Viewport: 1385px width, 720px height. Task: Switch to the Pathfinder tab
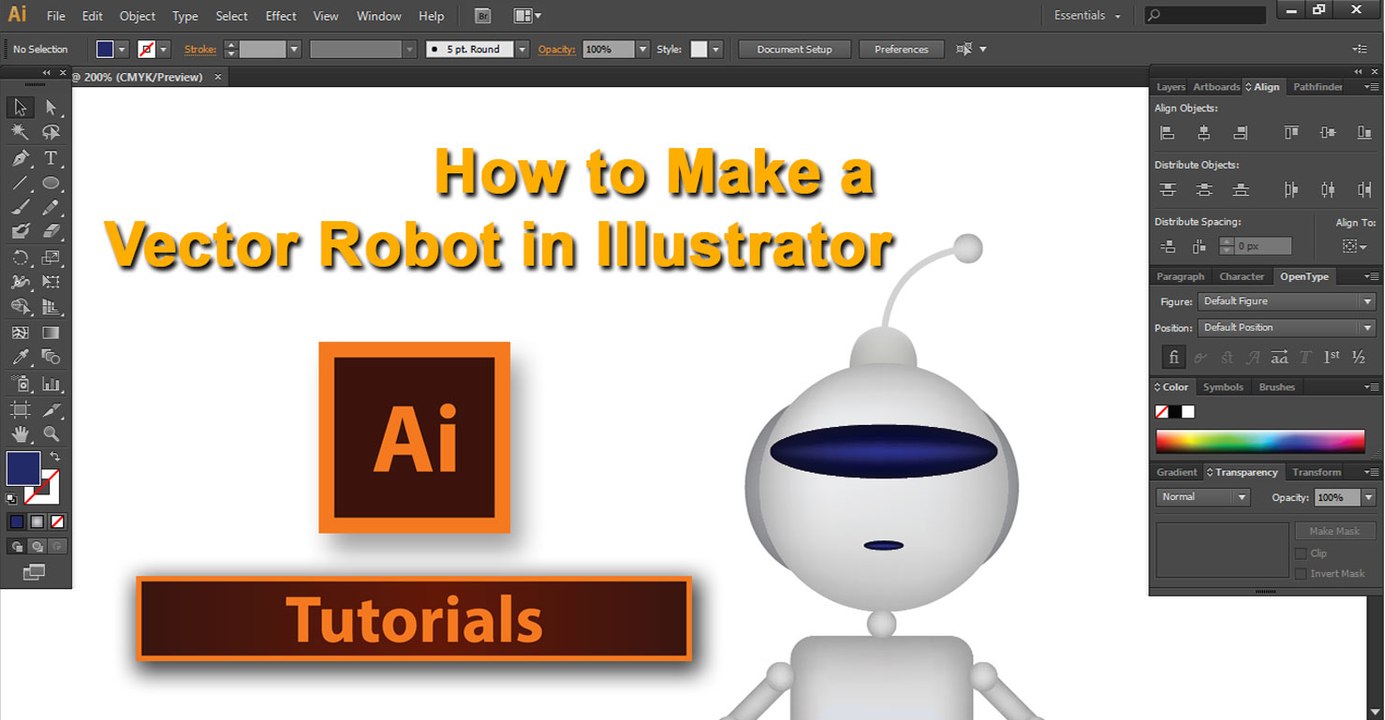coord(1318,87)
